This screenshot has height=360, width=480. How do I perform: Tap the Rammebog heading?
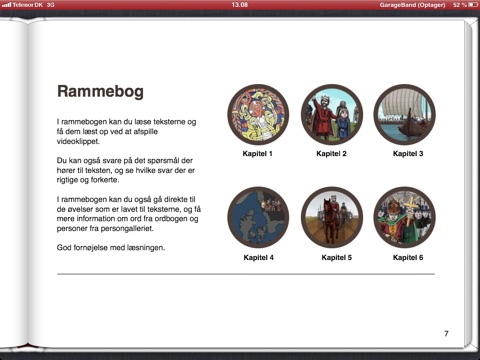[x=100, y=92]
